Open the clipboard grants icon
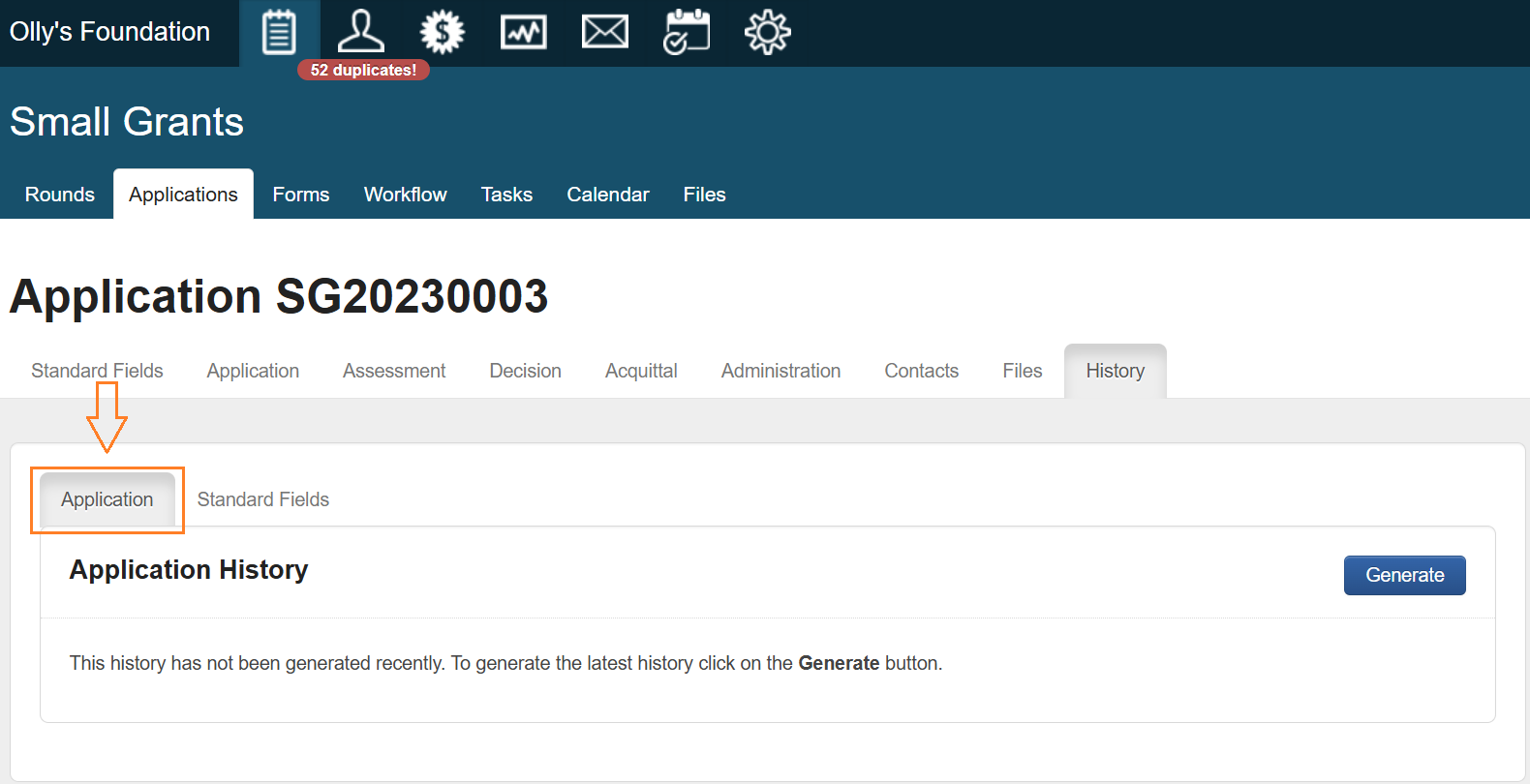Screen dimensions: 1530x784 (279, 33)
